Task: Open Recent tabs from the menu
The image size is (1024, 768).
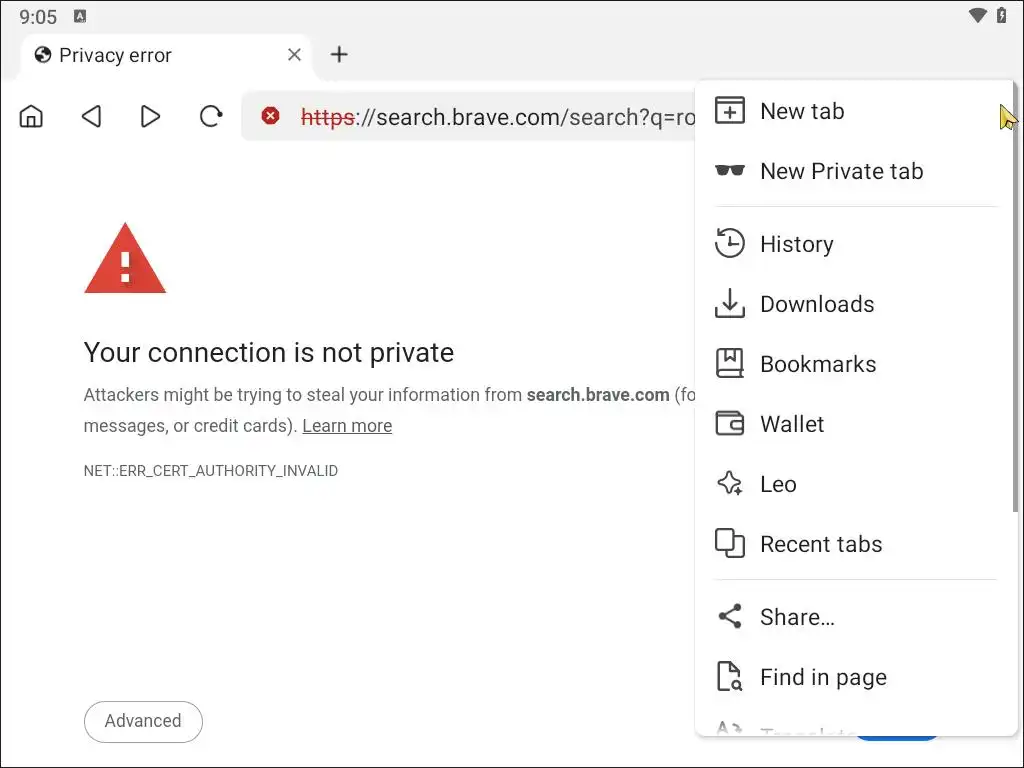Action: click(854, 544)
